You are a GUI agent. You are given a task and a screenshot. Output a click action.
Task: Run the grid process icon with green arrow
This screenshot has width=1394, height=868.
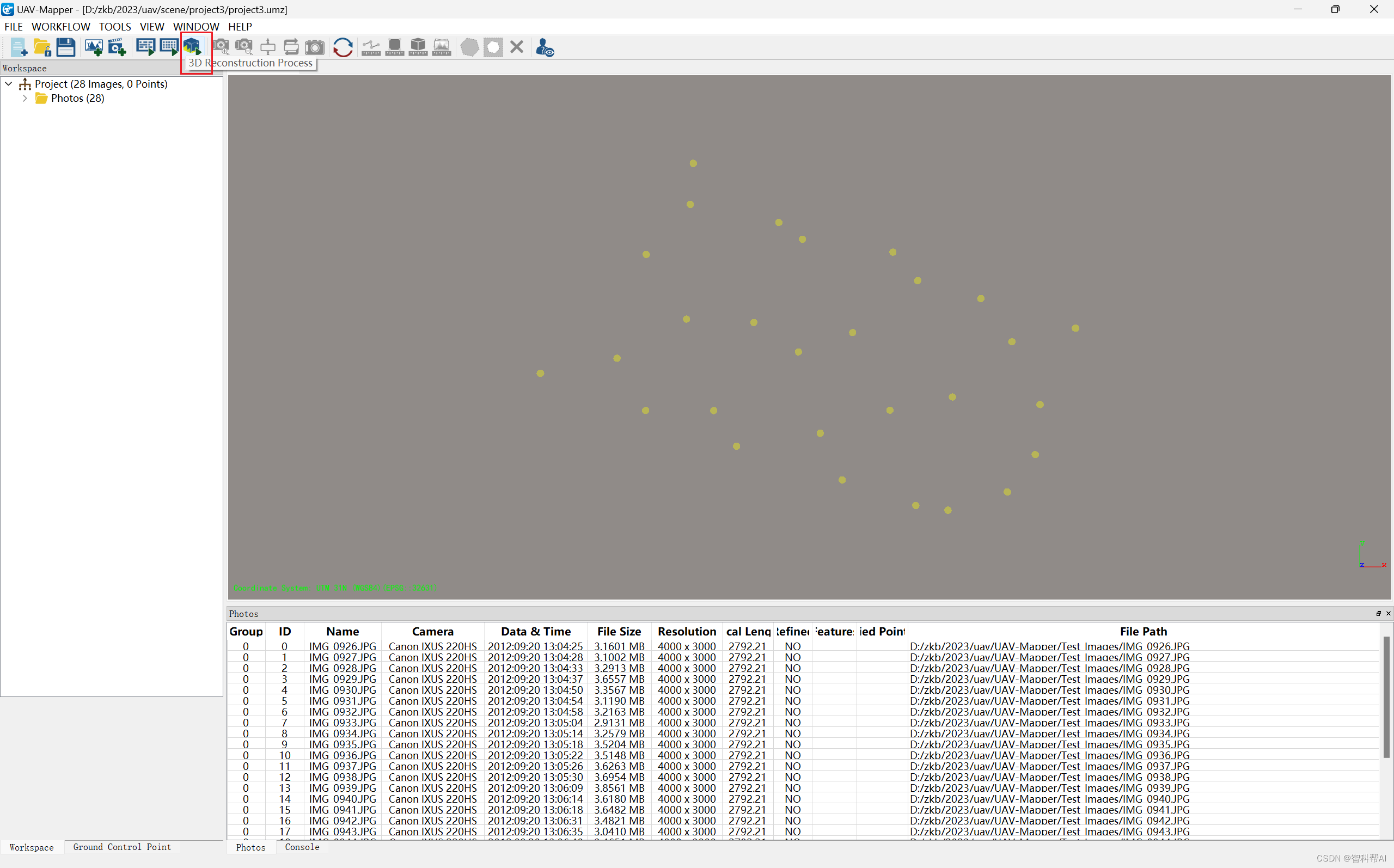tap(169, 47)
